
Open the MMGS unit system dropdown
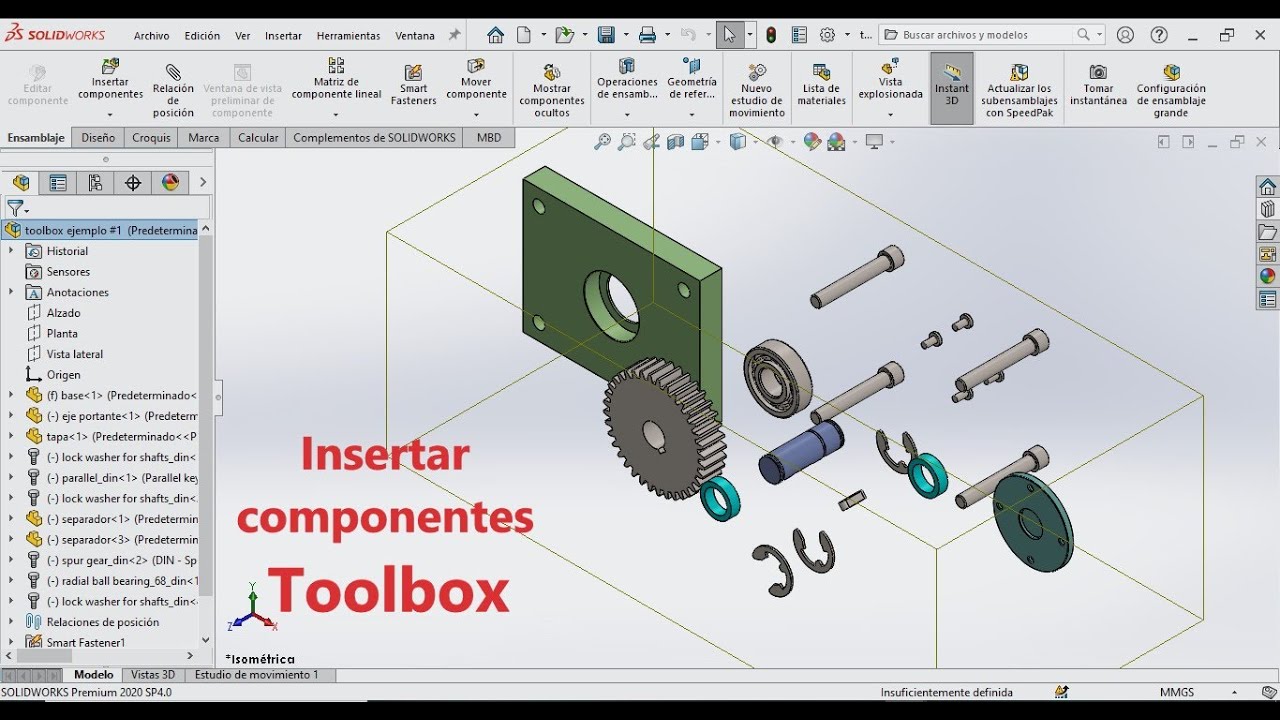(1235, 692)
